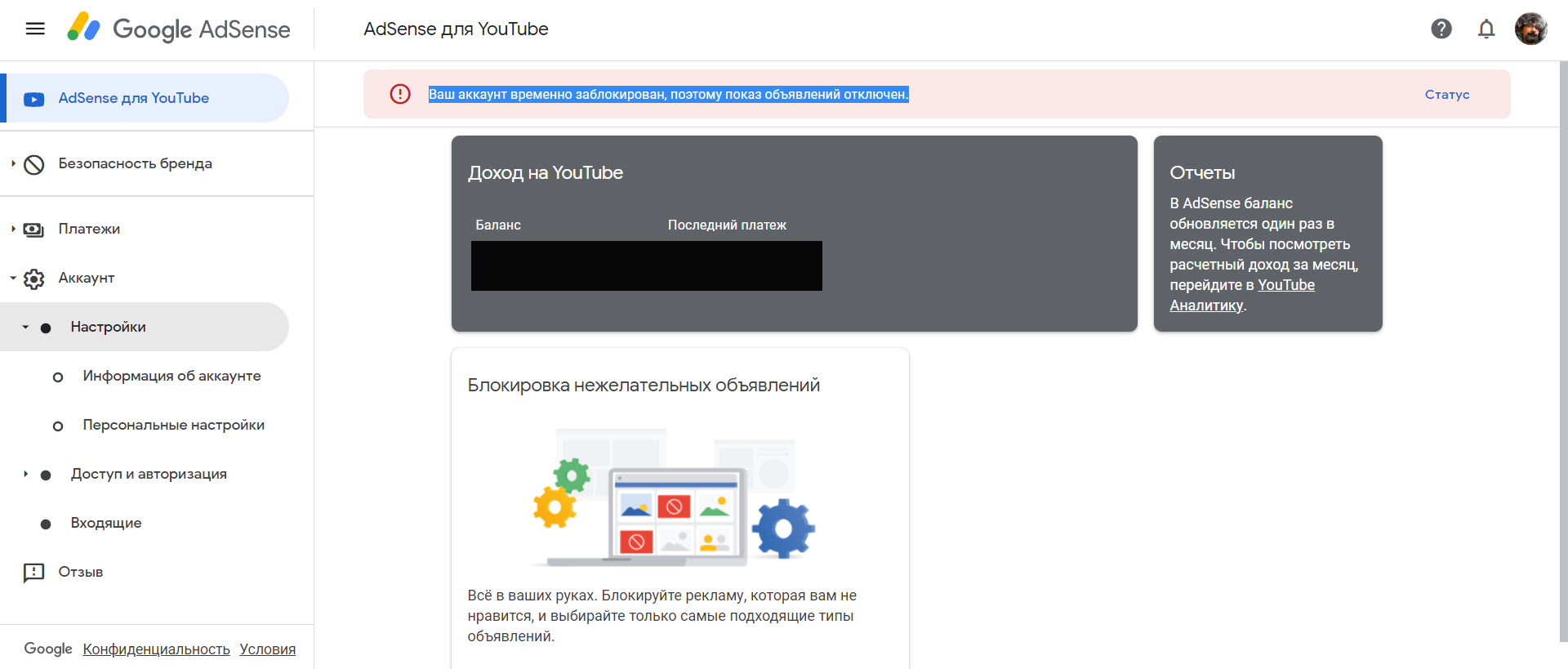Click the Google footer logo
Screen dimensions: 1568x669
(48, 649)
